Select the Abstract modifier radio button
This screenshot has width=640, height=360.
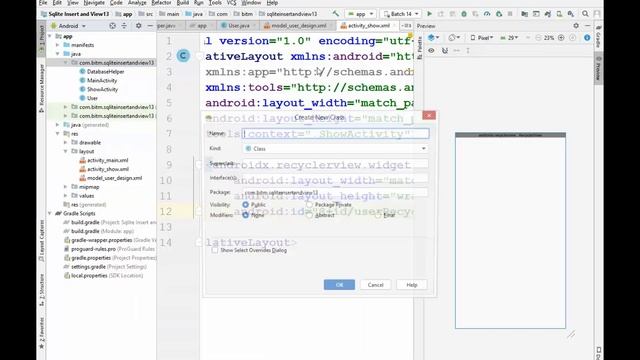point(309,215)
